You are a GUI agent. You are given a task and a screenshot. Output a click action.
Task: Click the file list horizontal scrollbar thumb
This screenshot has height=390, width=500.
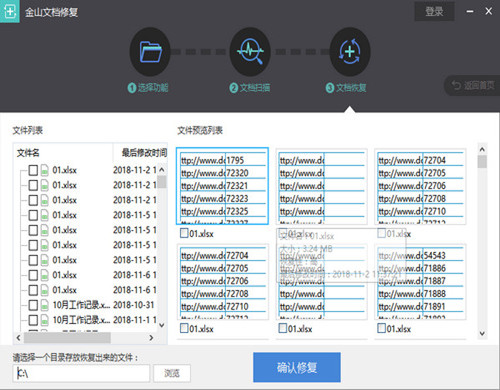(x=67, y=338)
